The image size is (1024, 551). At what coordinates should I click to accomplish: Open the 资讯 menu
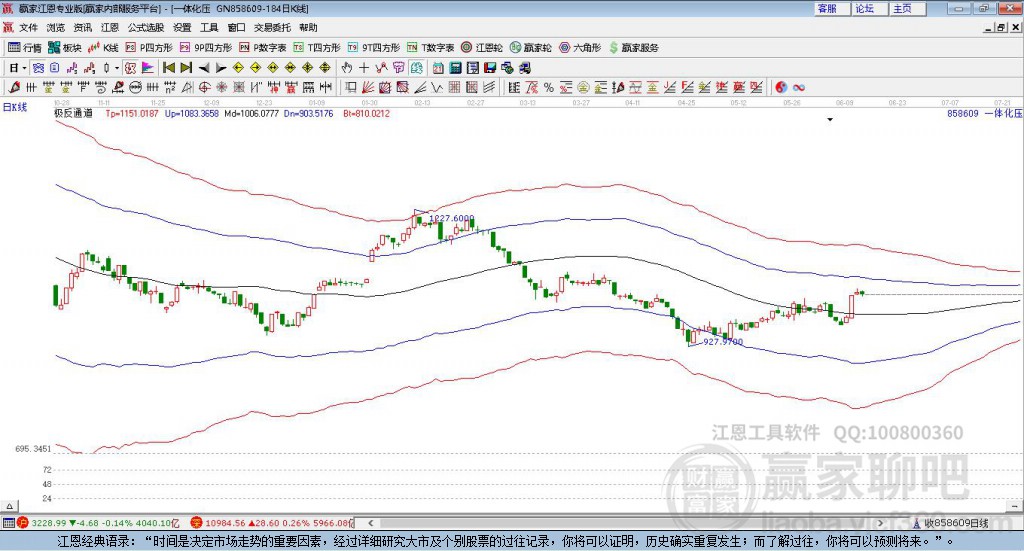(x=83, y=27)
